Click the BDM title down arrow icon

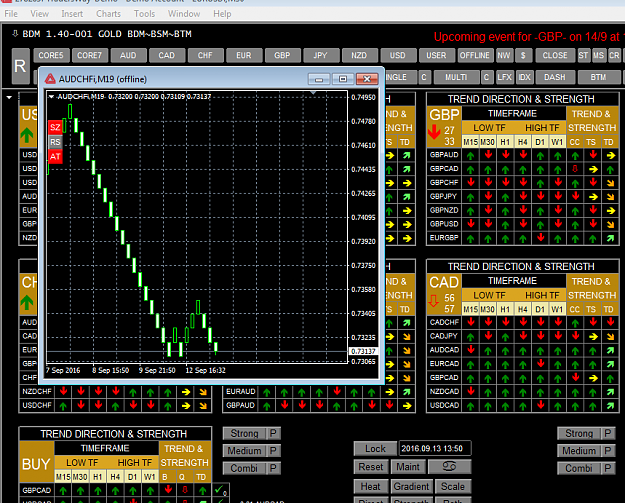15,33
